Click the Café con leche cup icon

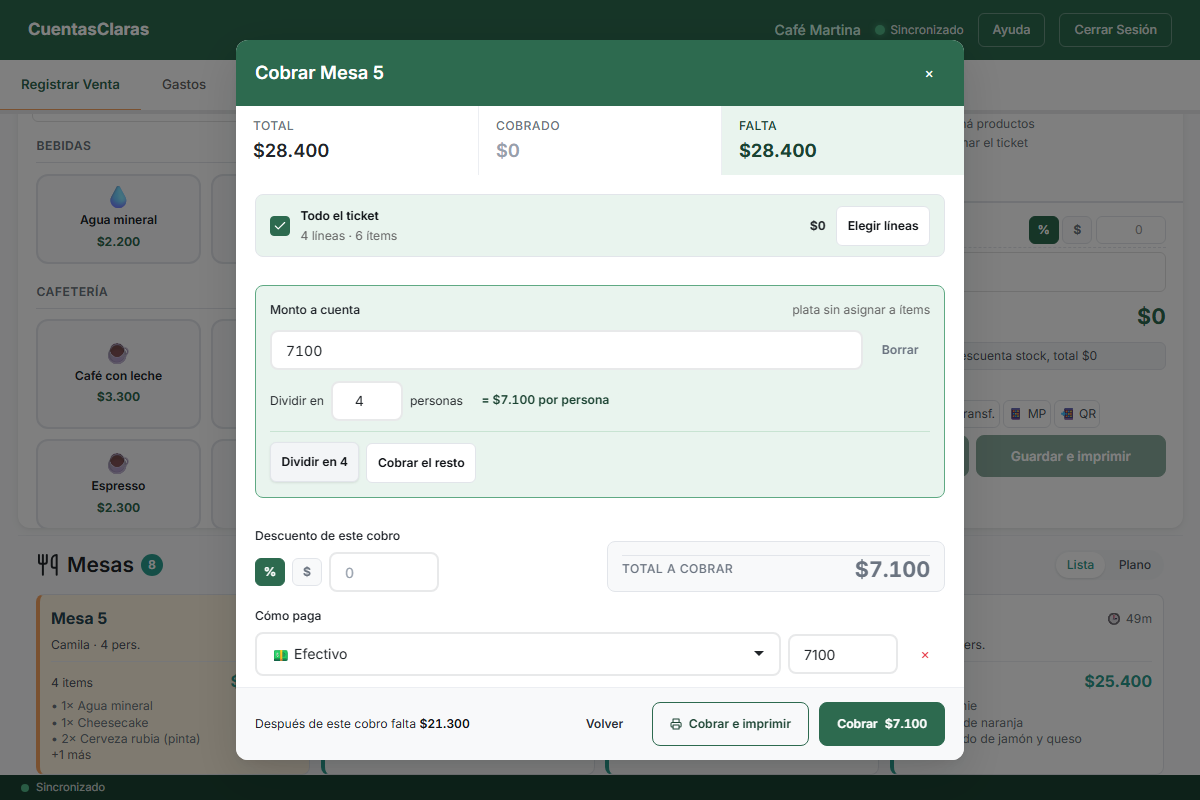[x=118, y=352]
